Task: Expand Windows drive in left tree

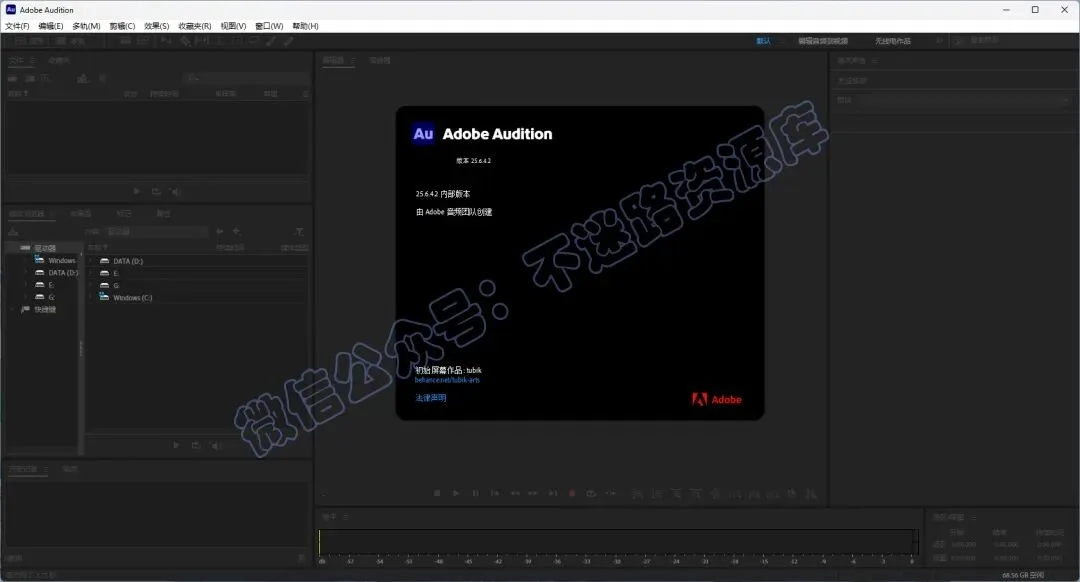Action: pyautogui.click(x=26, y=260)
